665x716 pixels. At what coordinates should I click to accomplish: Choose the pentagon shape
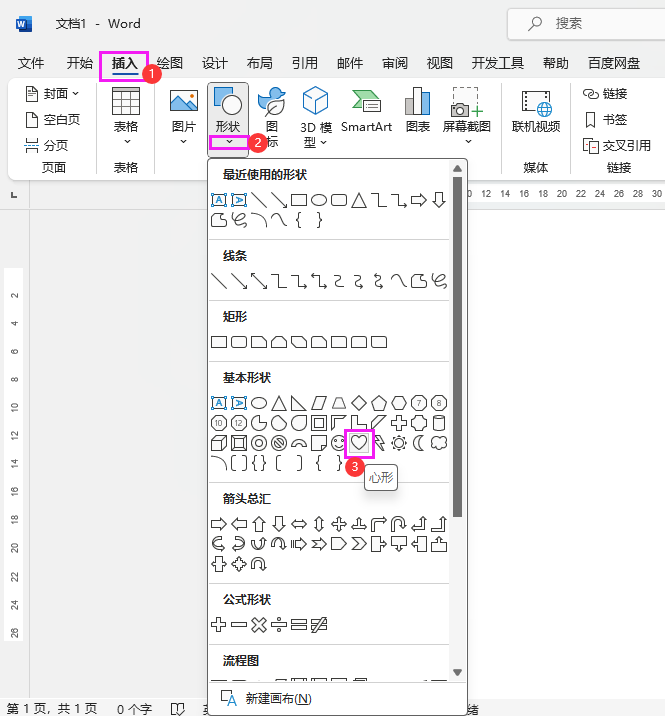click(x=379, y=403)
